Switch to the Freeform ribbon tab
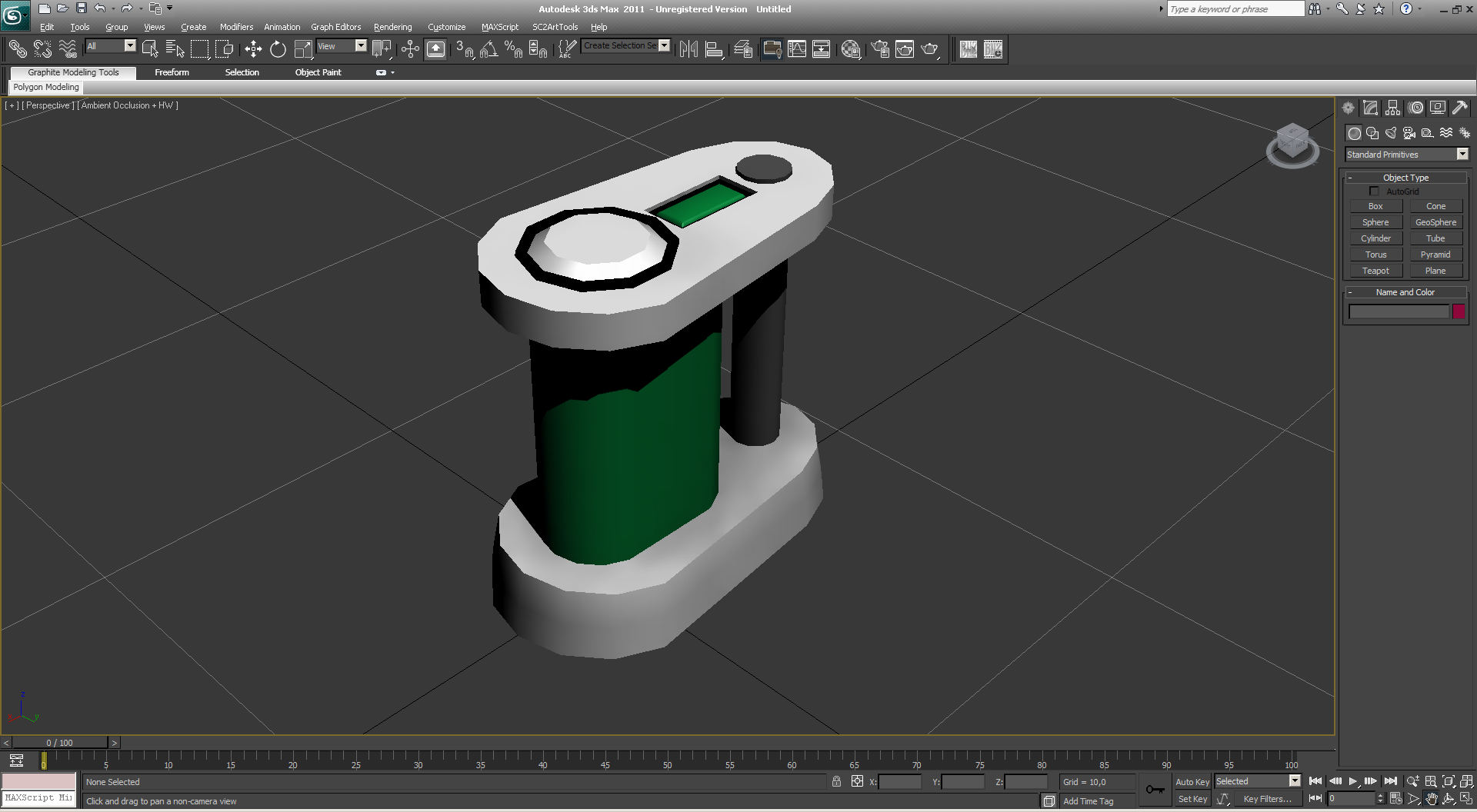The height and width of the screenshot is (812, 1477). point(172,72)
